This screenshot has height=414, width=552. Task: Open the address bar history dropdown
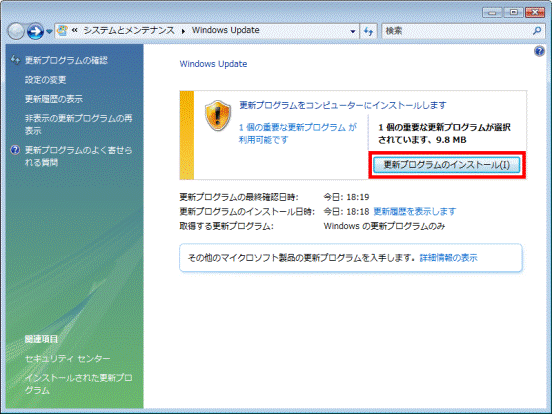[353, 31]
